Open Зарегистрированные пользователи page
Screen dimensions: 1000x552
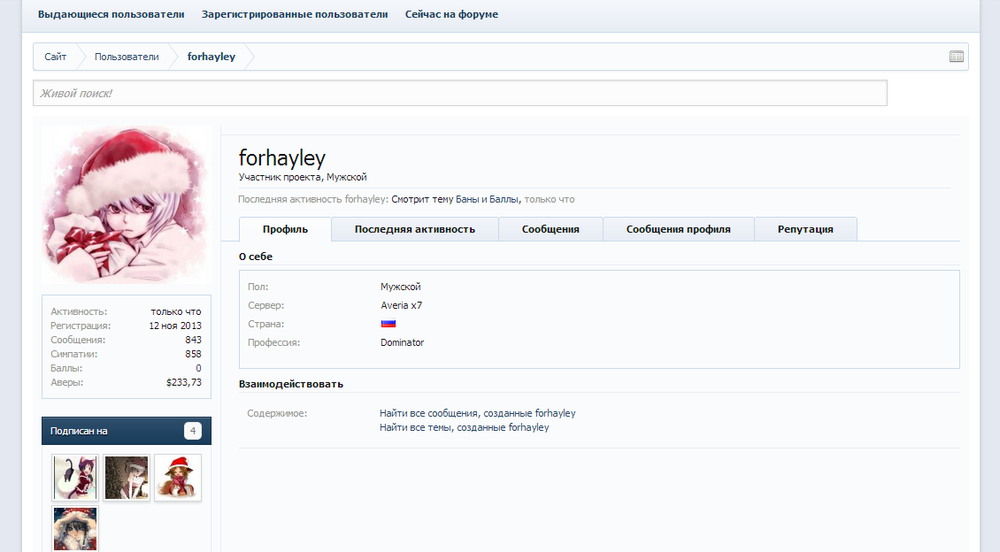(x=294, y=15)
